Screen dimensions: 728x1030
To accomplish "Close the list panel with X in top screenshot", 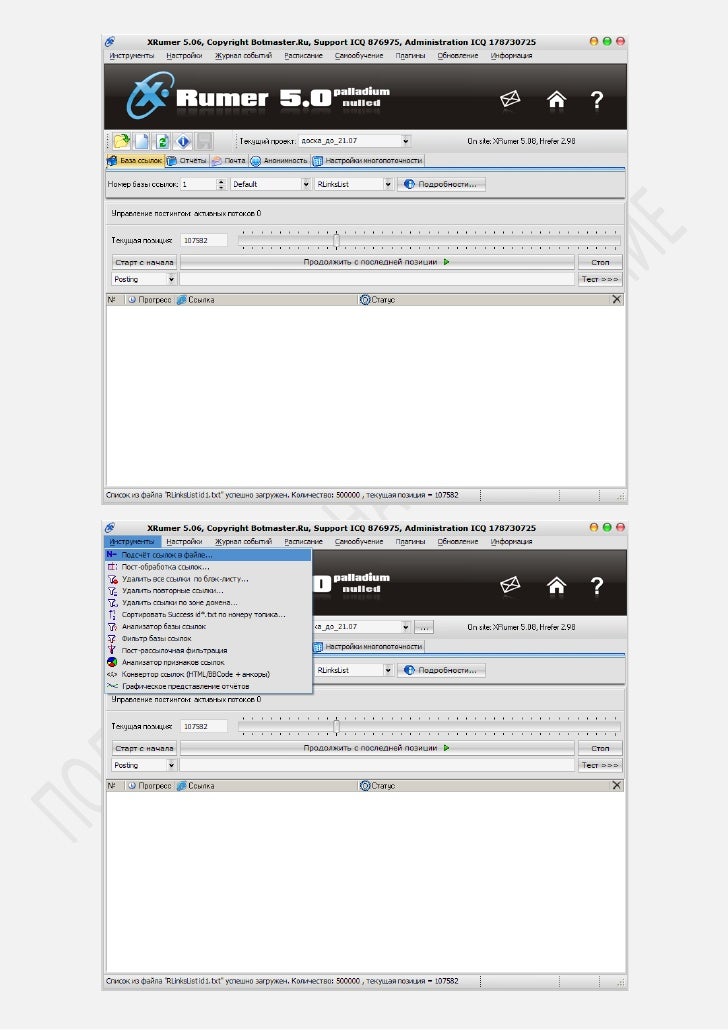I will pos(616,300).
